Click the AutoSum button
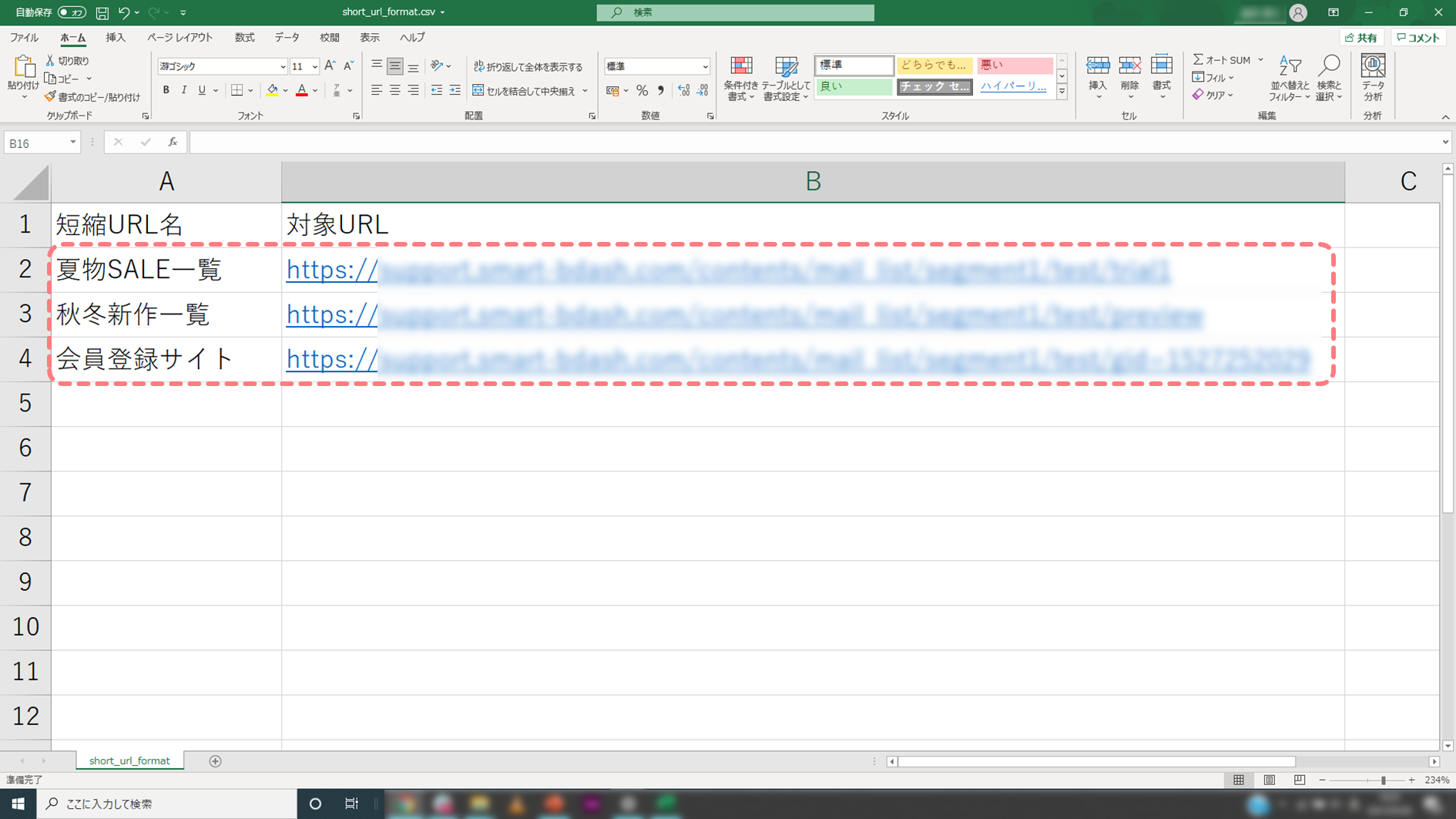The width and height of the screenshot is (1456, 819). pyautogui.click(x=1223, y=60)
